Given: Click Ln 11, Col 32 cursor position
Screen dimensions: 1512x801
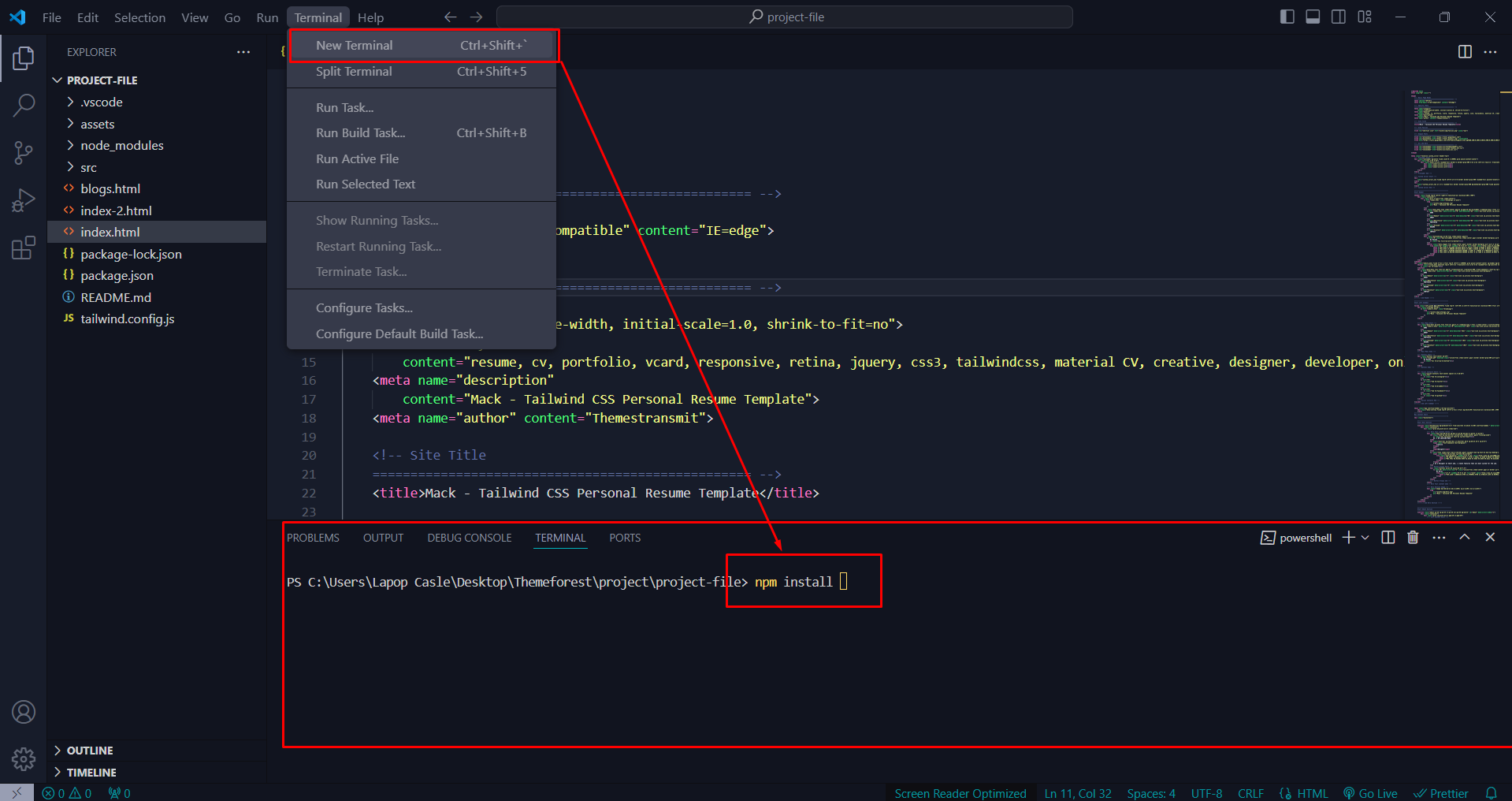Looking at the screenshot, I should [x=1078, y=793].
